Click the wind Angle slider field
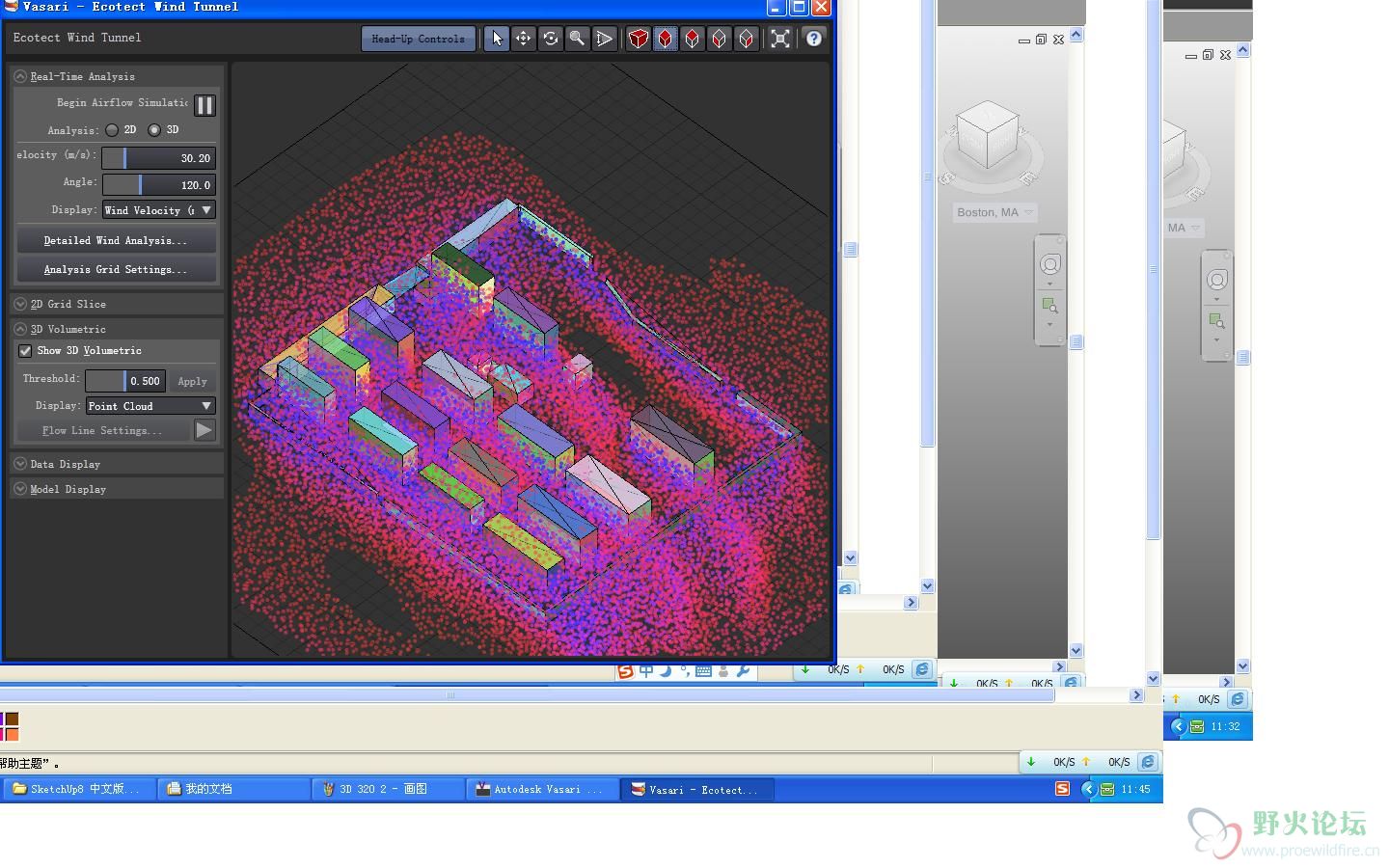Image resolution: width=1389 pixels, height=868 pixels. (159, 185)
